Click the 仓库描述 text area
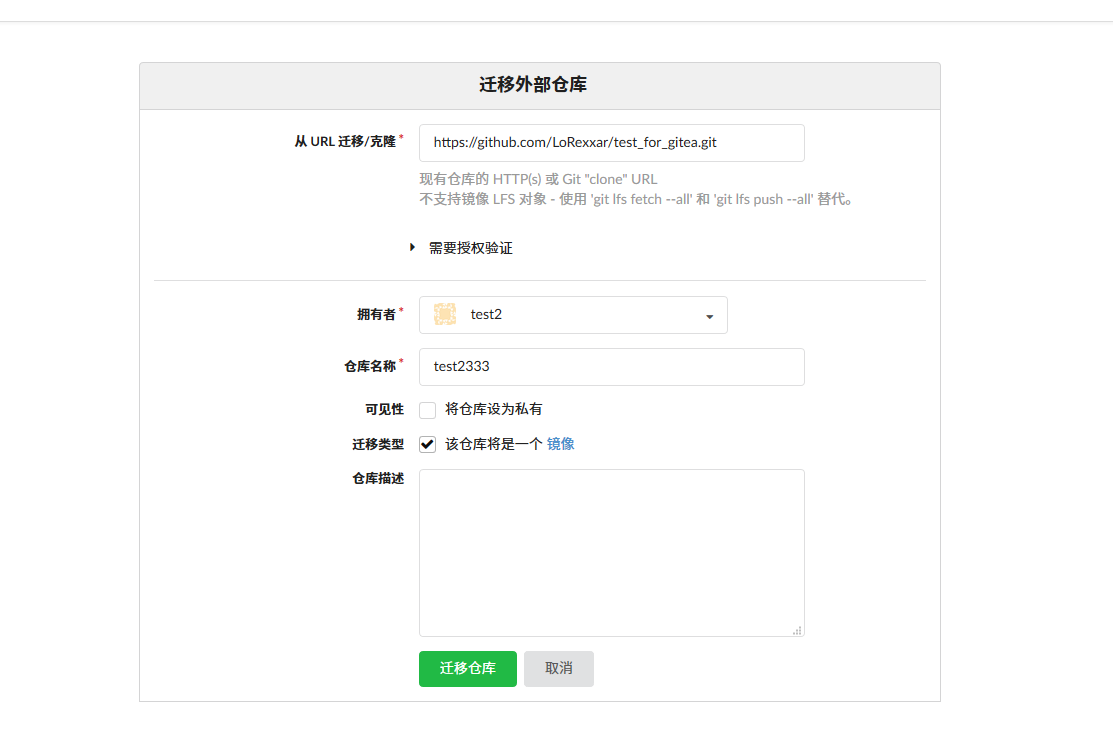This screenshot has height=744, width=1113. (x=611, y=552)
